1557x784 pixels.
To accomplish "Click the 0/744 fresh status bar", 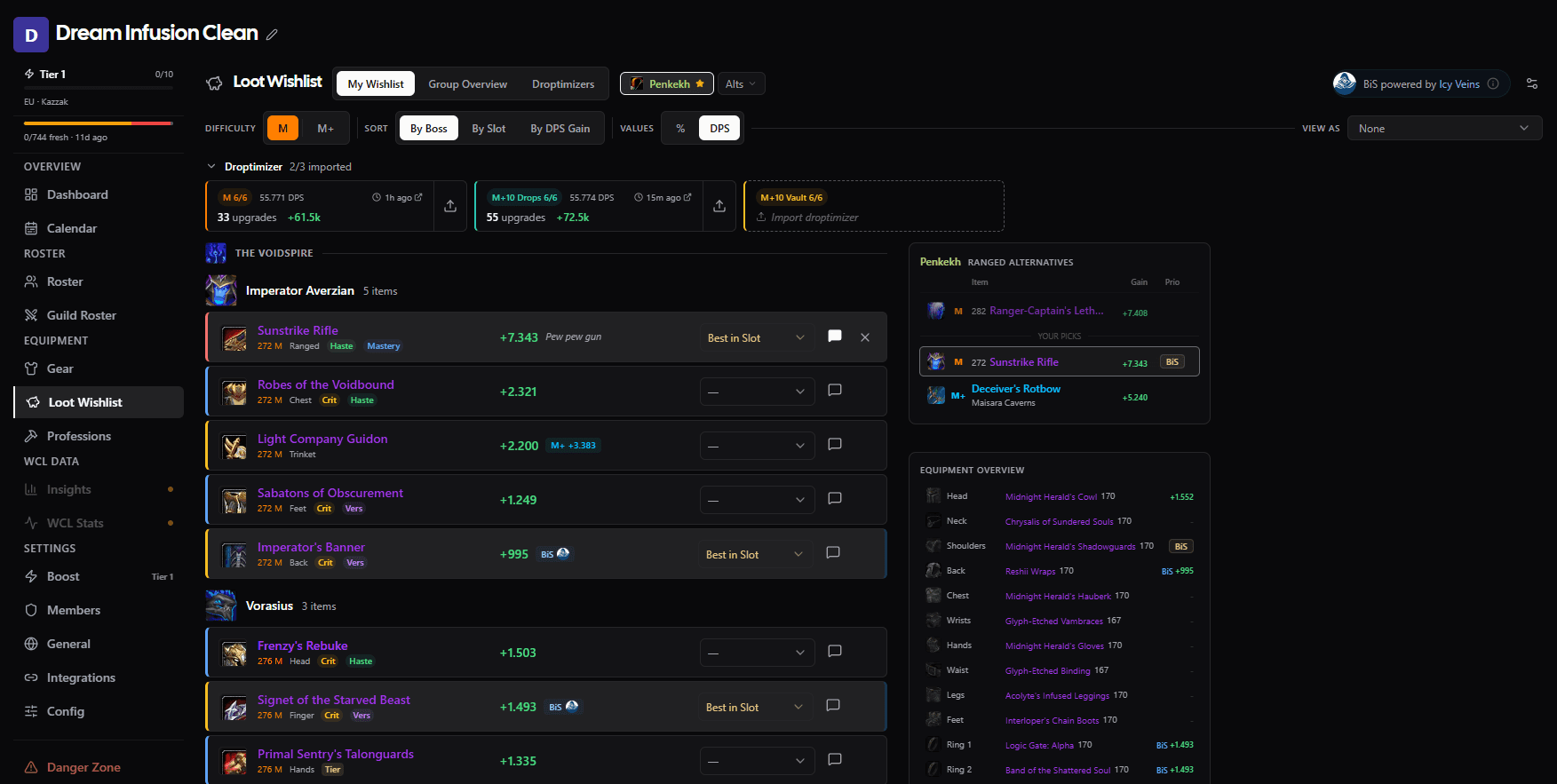I will (99, 123).
